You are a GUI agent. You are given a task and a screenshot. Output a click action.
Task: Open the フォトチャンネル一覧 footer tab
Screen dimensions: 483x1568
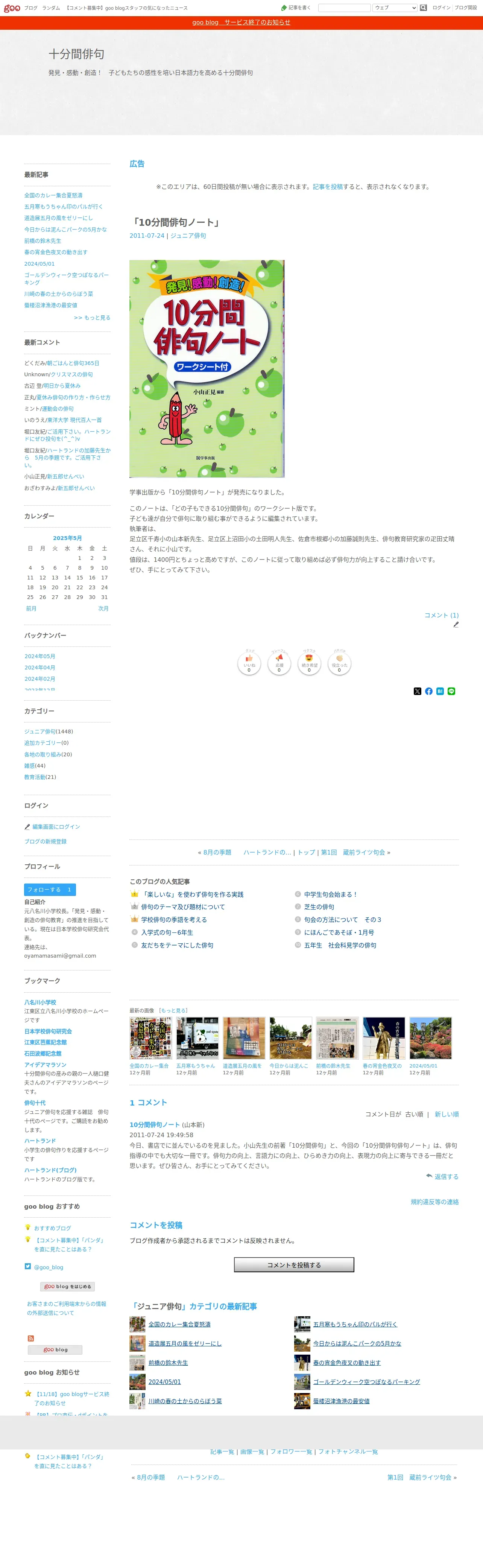click(x=348, y=1452)
